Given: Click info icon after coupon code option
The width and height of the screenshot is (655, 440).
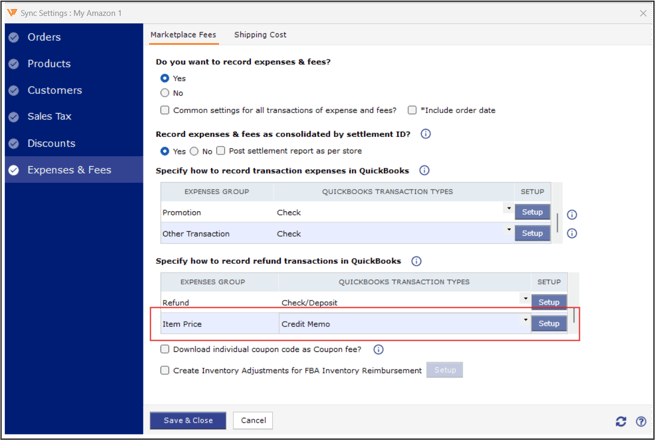Looking at the screenshot, I should pyautogui.click(x=379, y=349).
